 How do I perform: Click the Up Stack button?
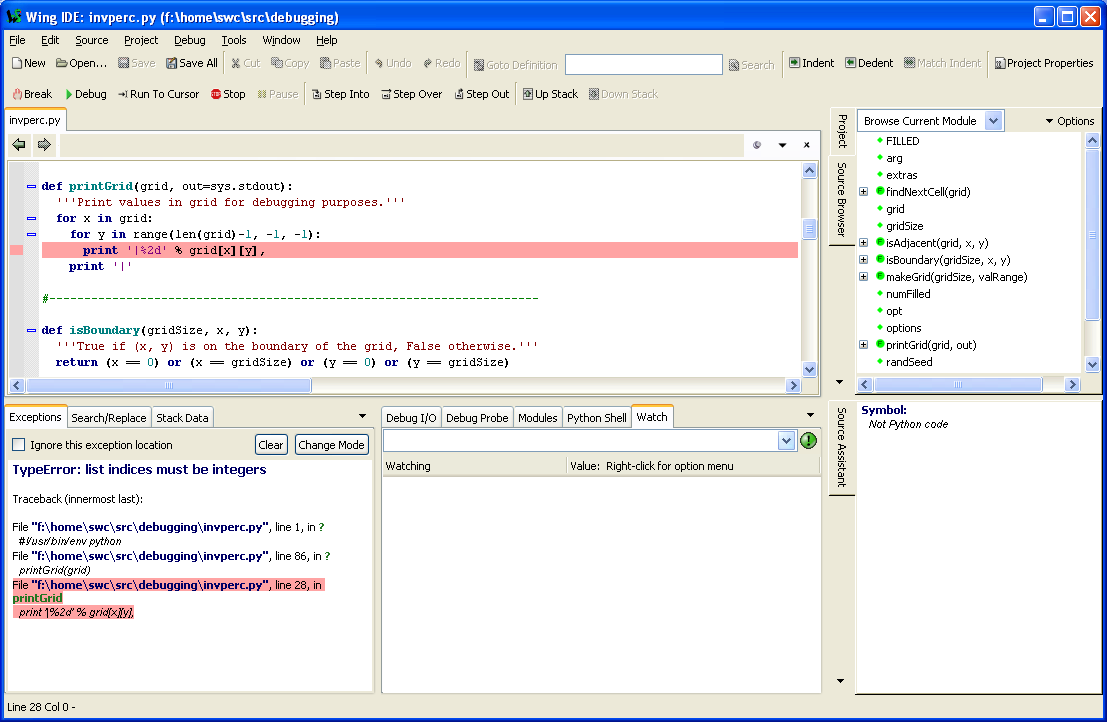pyautogui.click(x=550, y=94)
